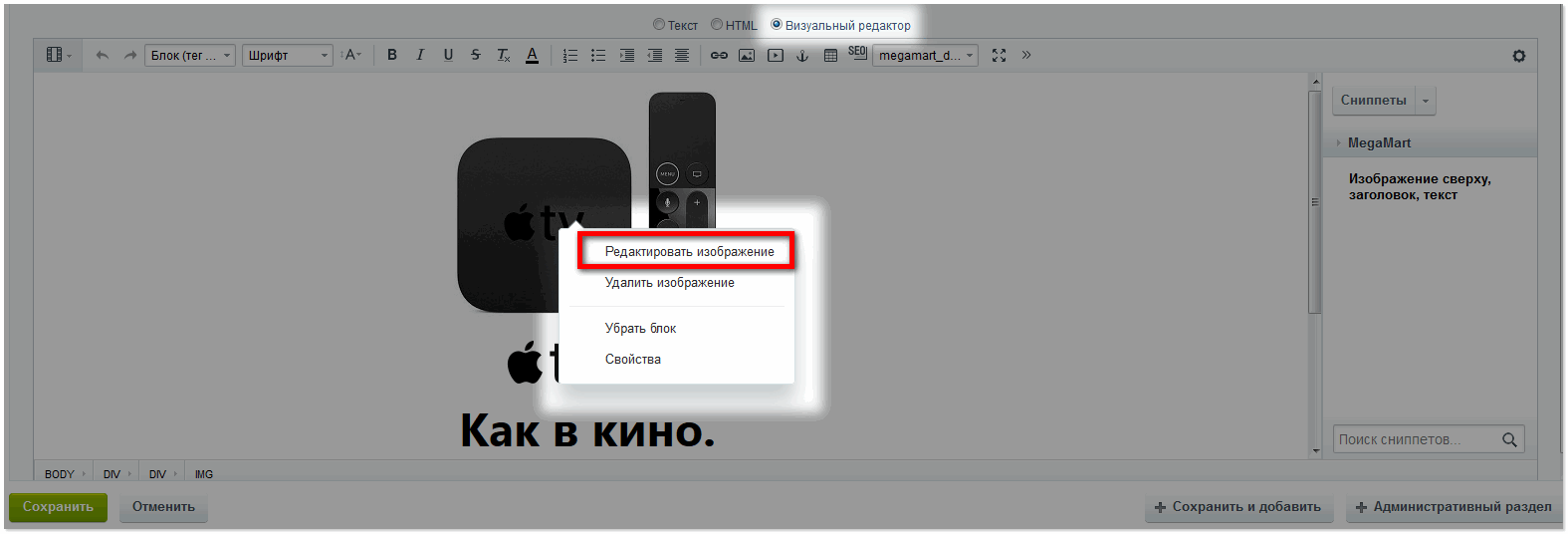Click the Сниппеты button
Viewport: 1568px width, 534px height.
tap(1374, 100)
